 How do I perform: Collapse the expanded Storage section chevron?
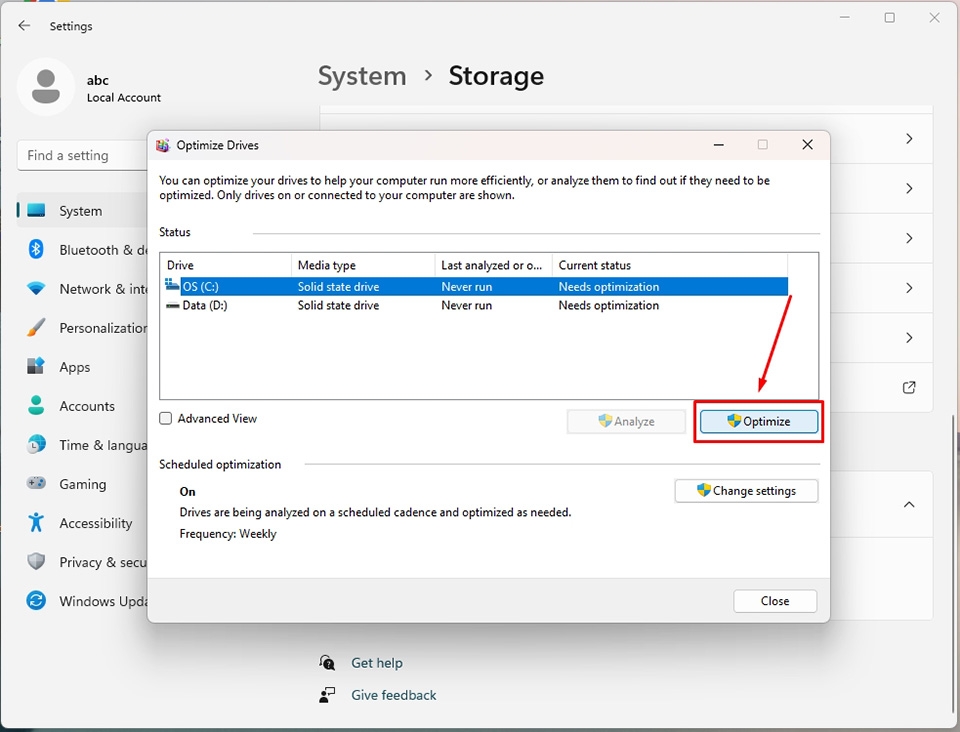point(909,504)
